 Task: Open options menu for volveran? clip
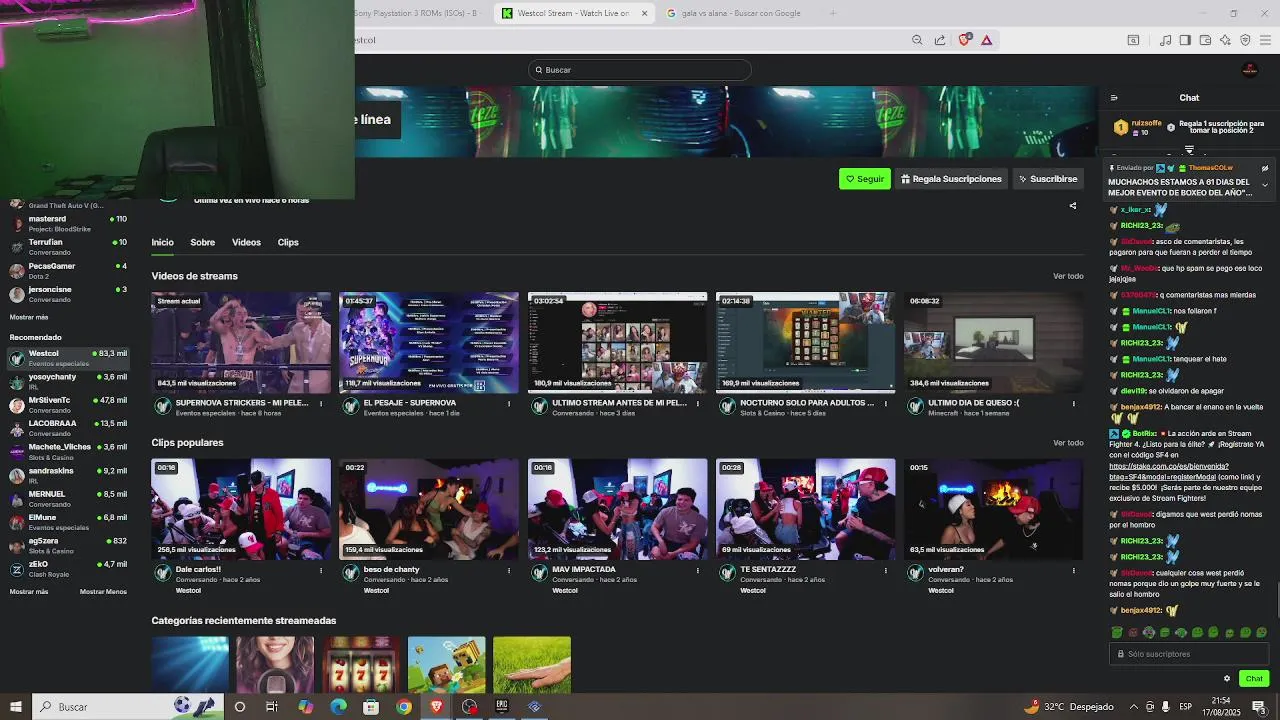tap(1074, 570)
